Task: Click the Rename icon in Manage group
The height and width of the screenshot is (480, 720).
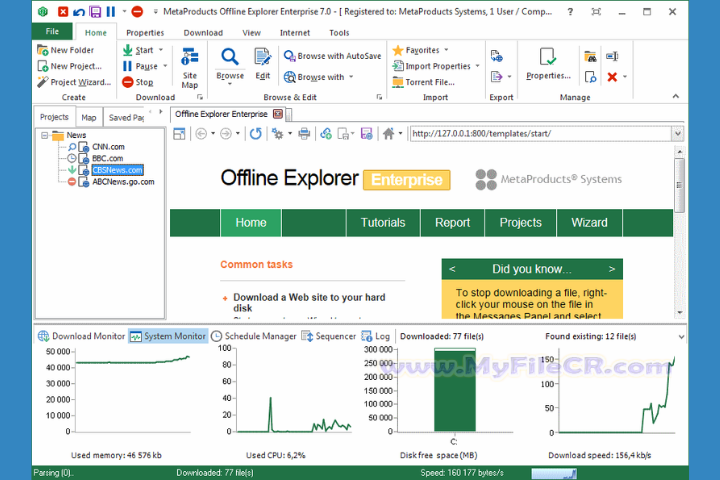Action: coord(612,56)
